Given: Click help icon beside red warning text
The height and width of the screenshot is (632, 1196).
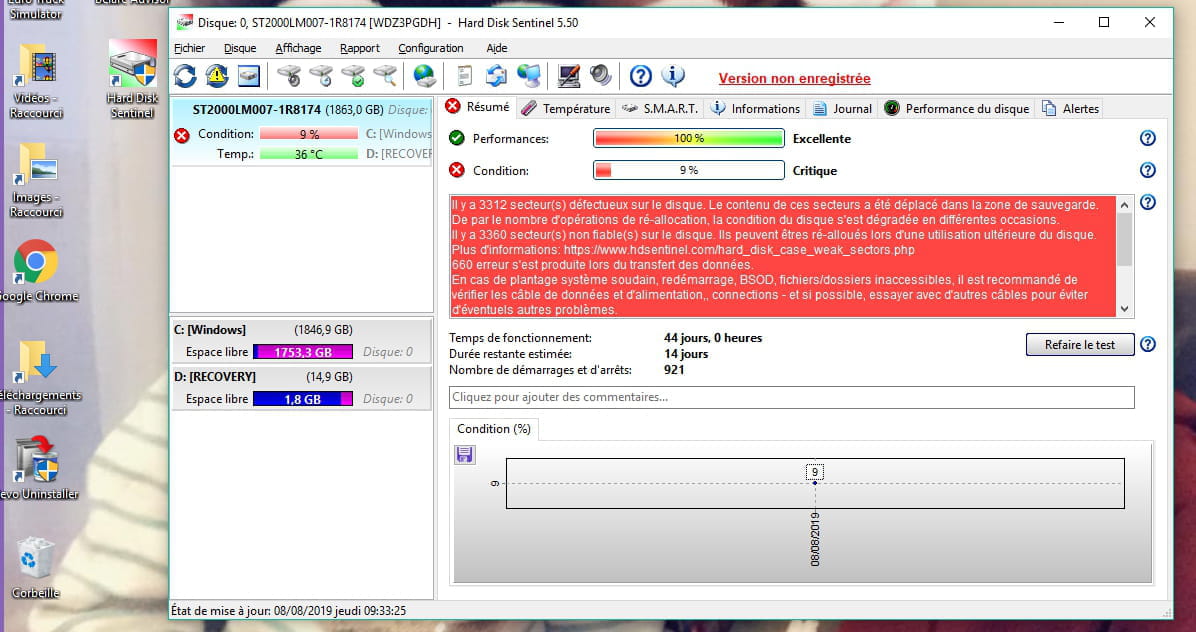Looking at the screenshot, I should 1147,202.
